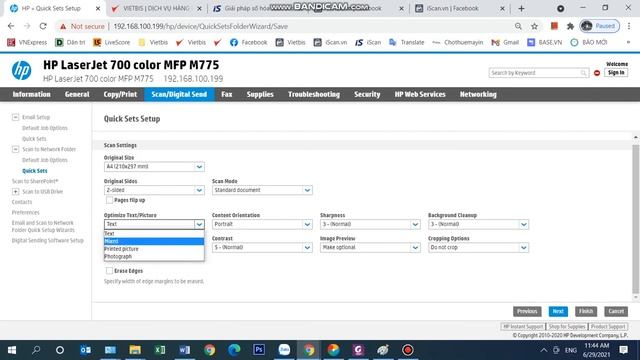Click the red stop icon beside Sign In
The height and width of the screenshot is (360, 640).
click(597, 73)
